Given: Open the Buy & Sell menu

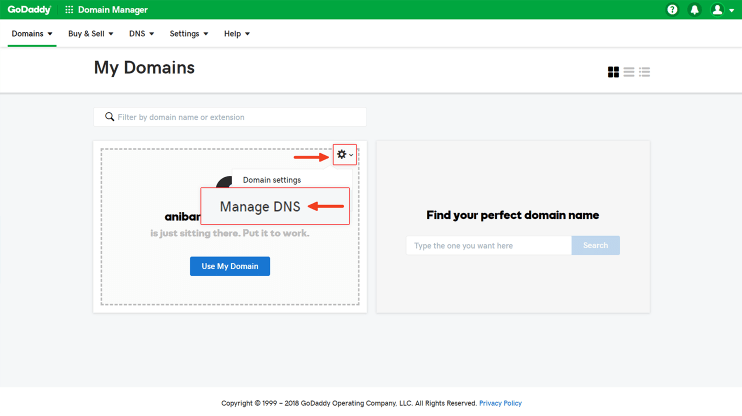Looking at the screenshot, I should 90,34.
